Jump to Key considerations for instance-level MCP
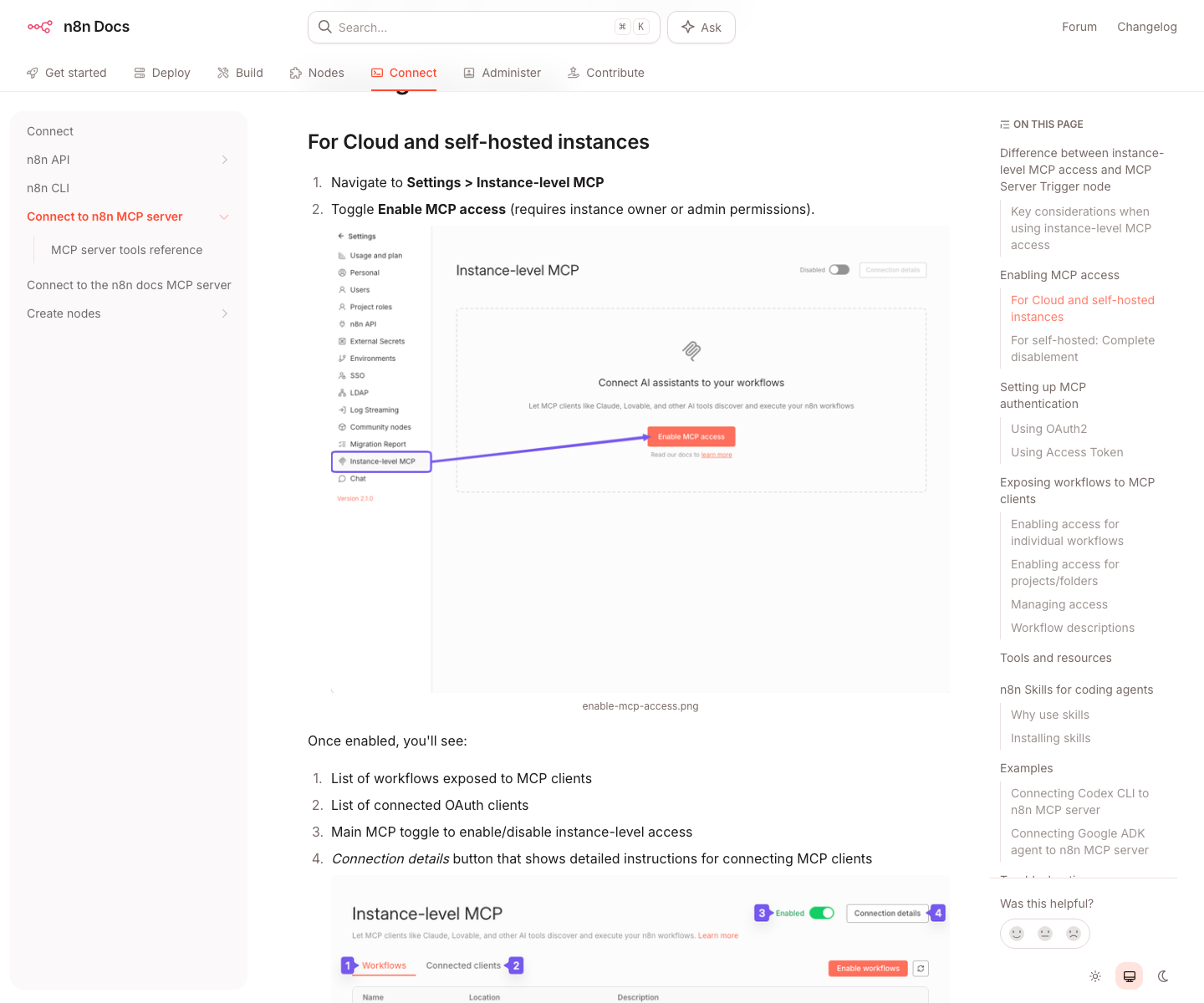This screenshot has width=1204, height=1003. tap(1081, 228)
